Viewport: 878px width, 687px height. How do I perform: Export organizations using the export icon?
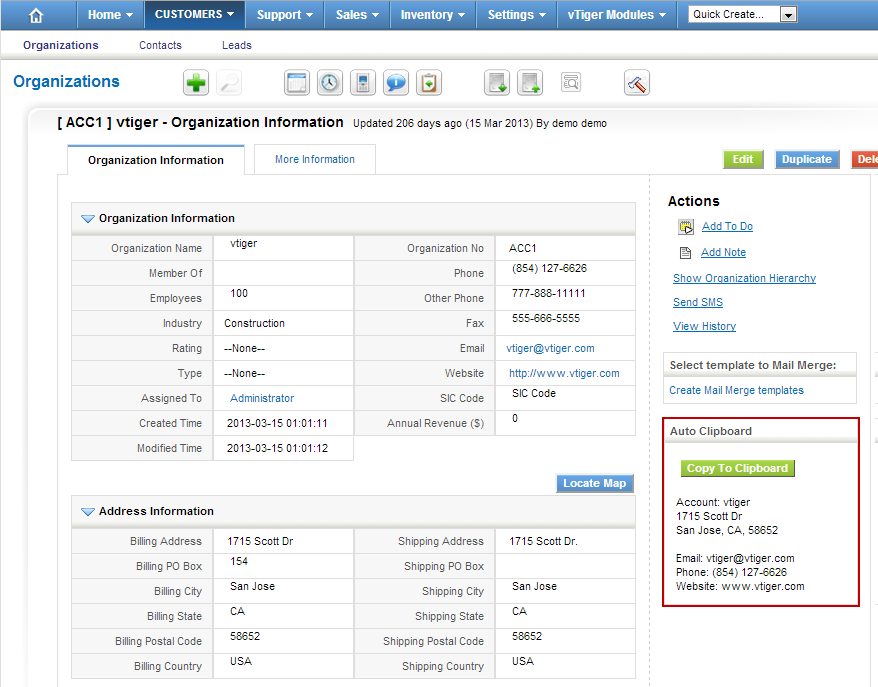click(530, 83)
